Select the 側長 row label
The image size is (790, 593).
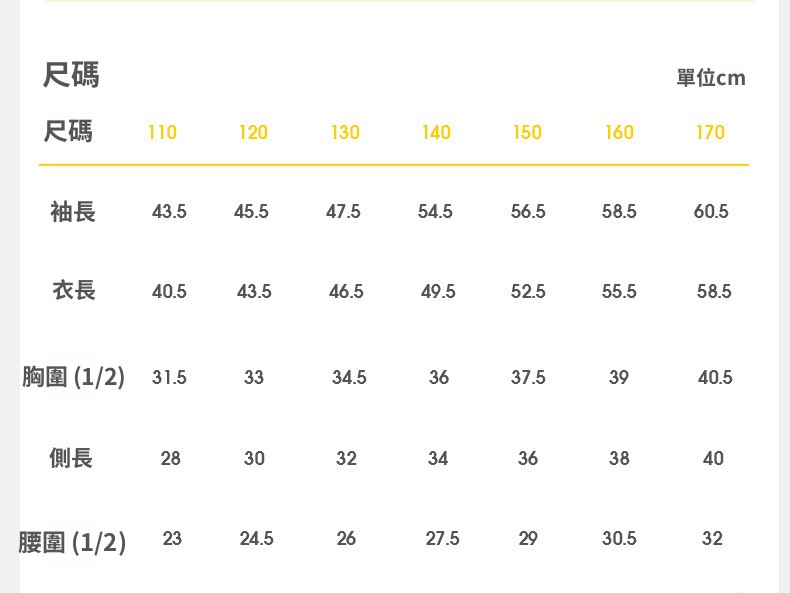click(71, 458)
